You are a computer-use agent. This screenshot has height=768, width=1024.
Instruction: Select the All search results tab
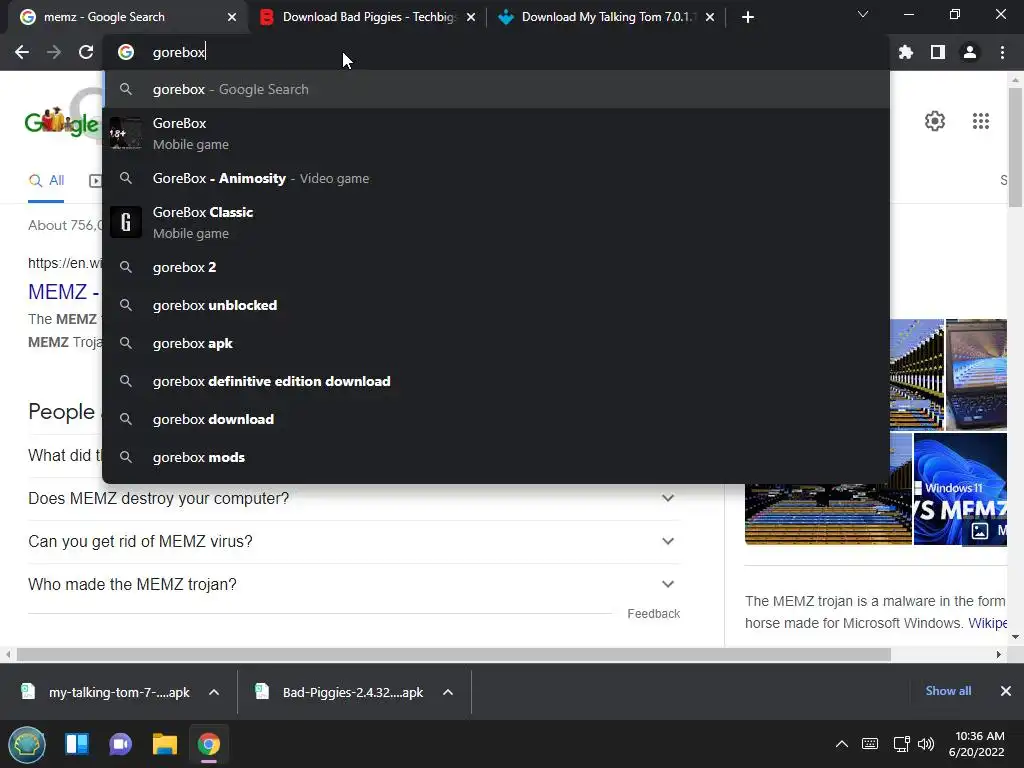click(x=46, y=180)
